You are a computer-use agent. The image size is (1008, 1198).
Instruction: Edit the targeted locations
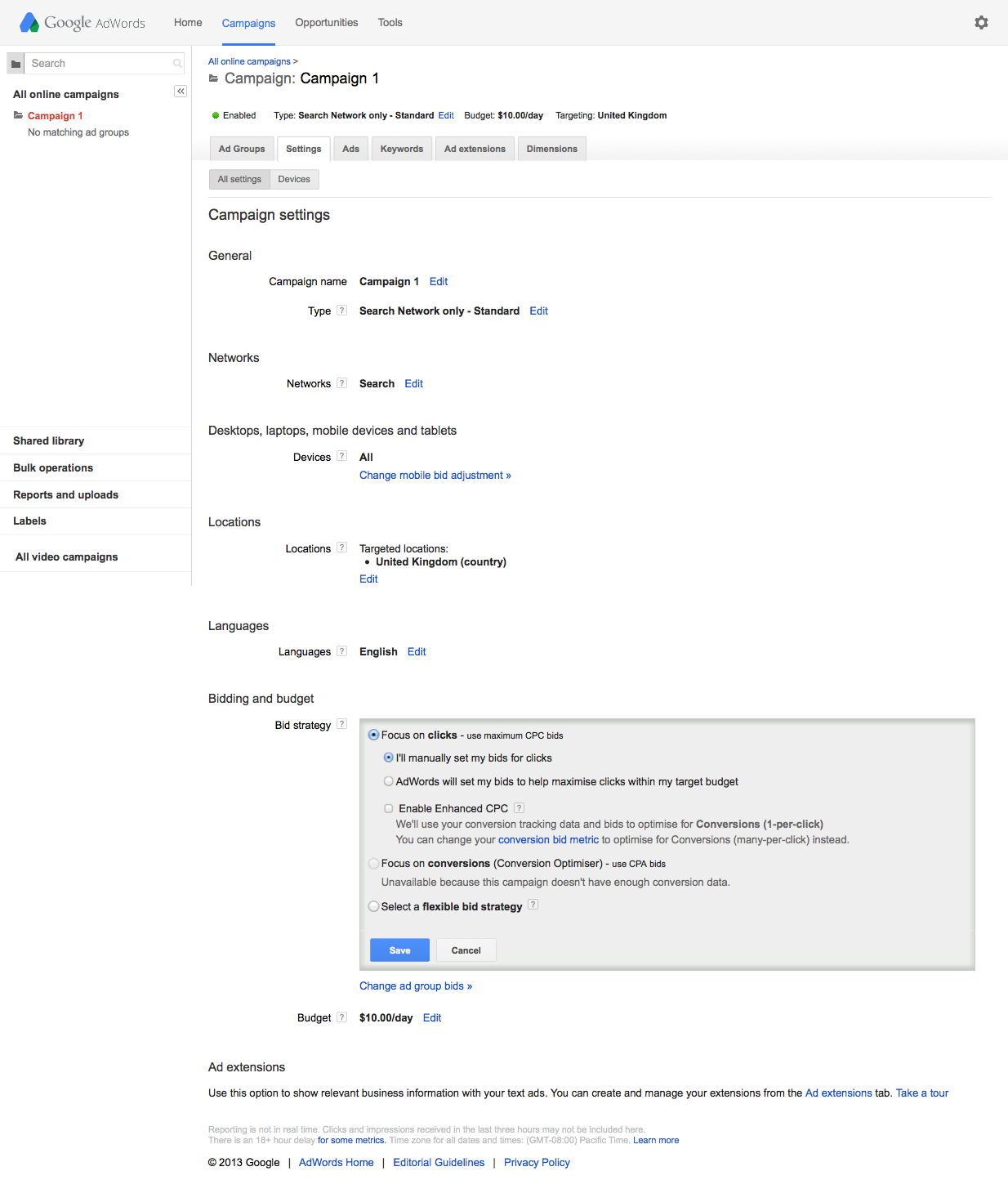(368, 579)
